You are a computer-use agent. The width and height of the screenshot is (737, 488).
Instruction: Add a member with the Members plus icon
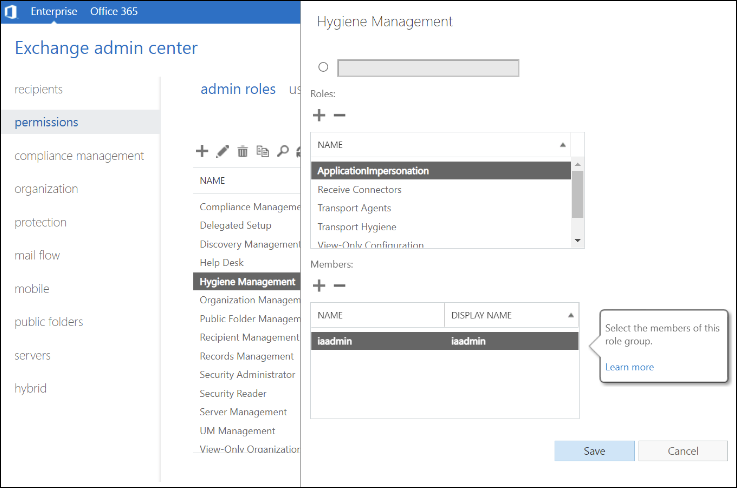[x=319, y=286]
